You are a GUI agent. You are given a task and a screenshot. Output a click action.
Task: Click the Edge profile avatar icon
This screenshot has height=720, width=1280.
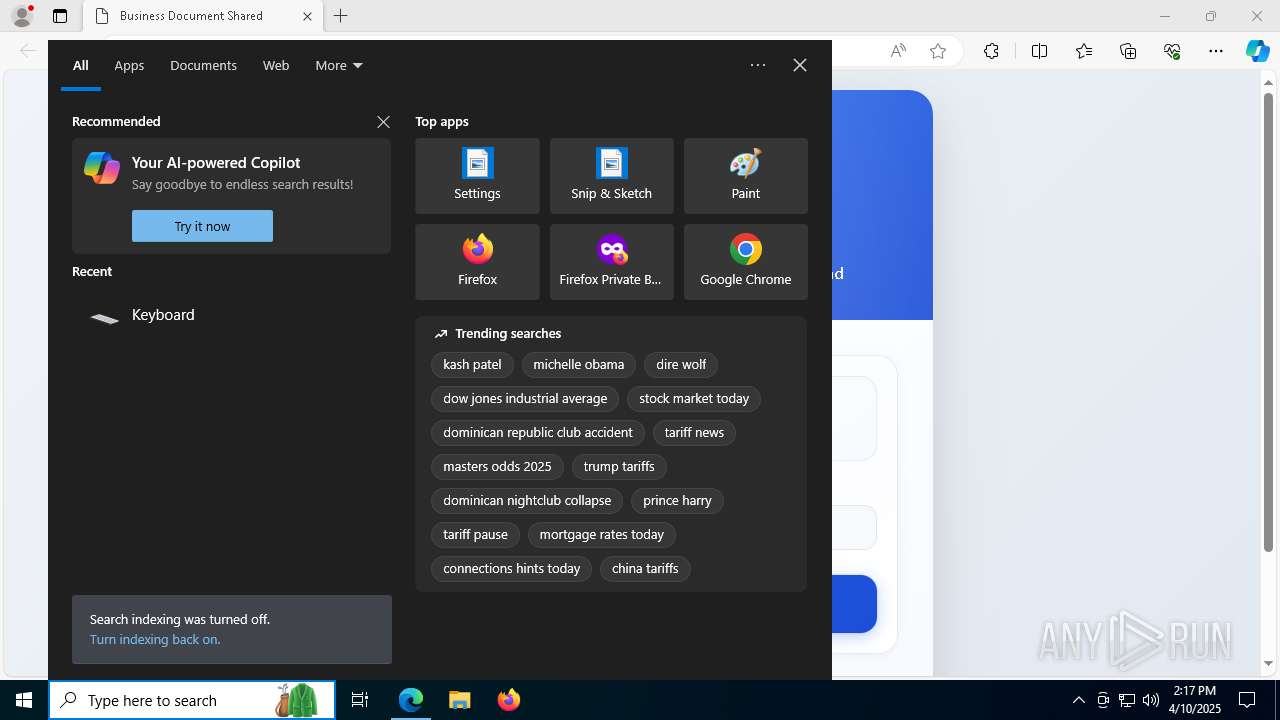pyautogui.click(x=22, y=16)
